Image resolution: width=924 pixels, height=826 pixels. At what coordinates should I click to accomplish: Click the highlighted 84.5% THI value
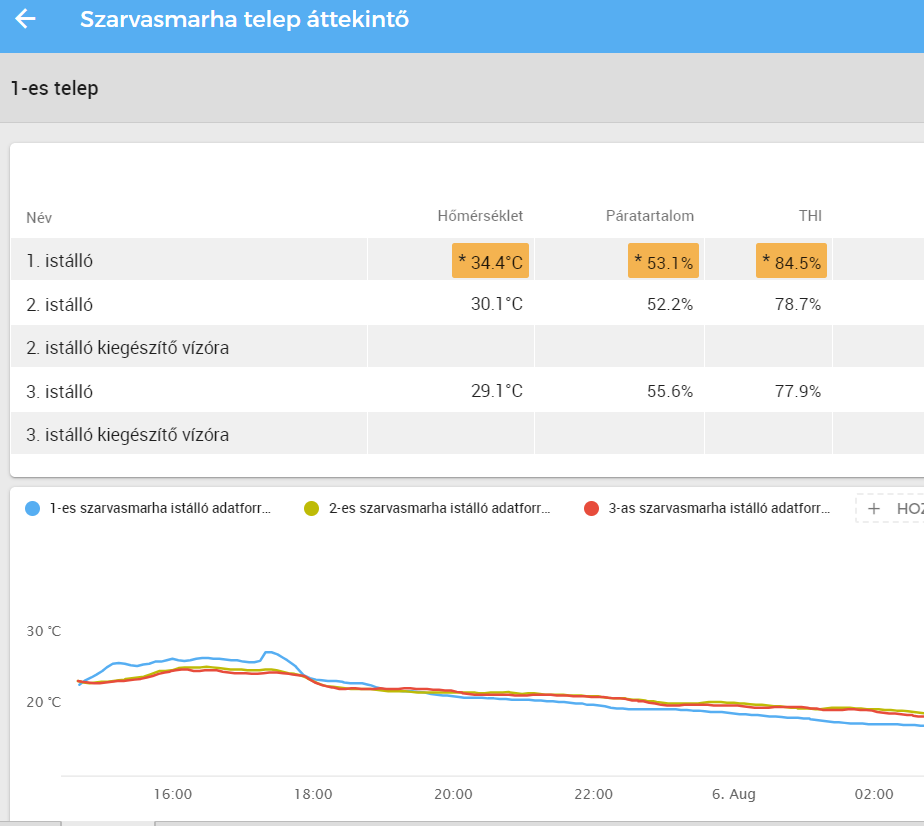coord(791,261)
